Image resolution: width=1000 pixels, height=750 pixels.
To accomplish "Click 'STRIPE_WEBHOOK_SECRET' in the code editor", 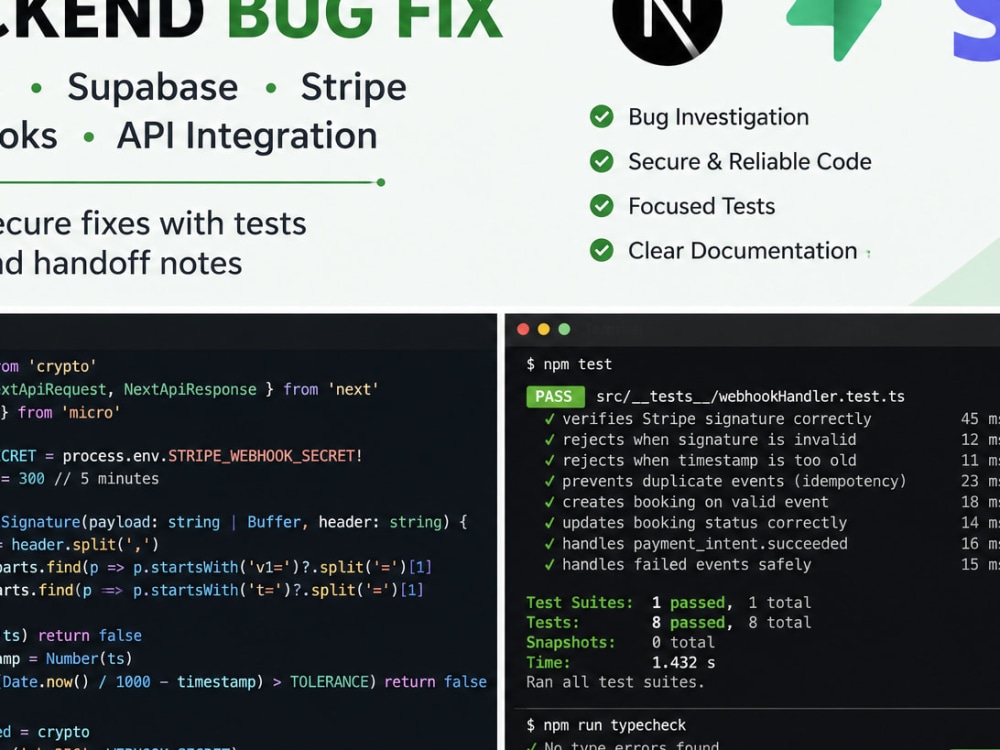I will coord(261,456).
